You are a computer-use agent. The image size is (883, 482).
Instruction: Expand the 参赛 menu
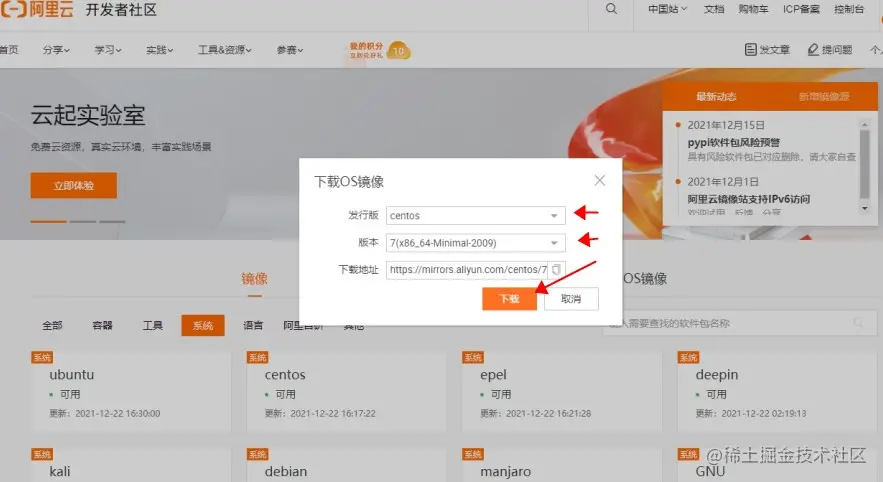click(289, 50)
